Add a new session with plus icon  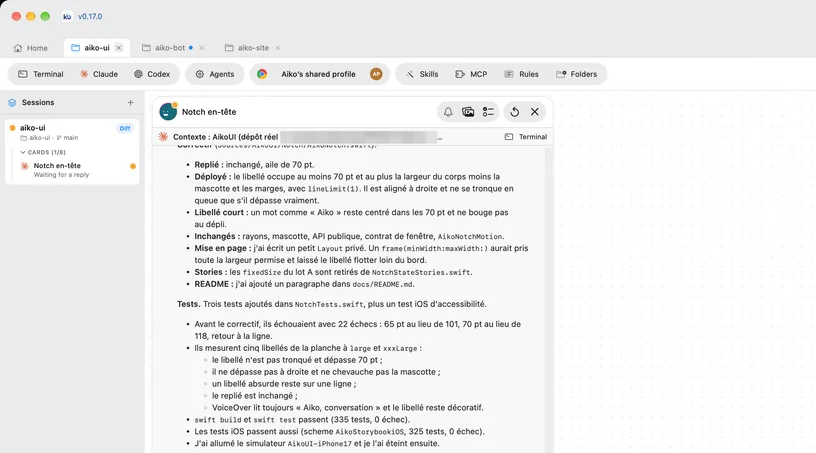(131, 103)
